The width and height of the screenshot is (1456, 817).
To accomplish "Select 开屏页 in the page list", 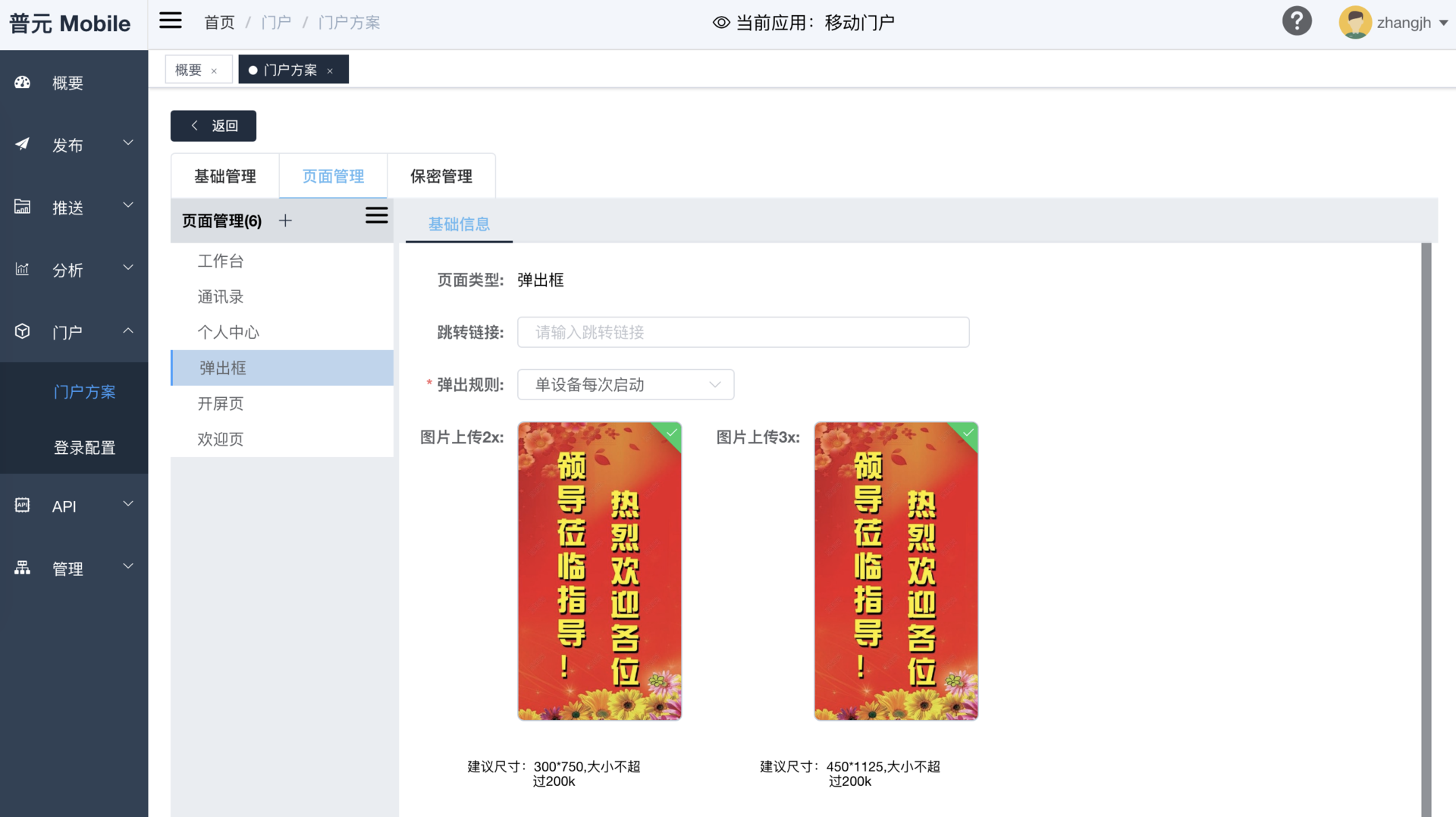I will pos(221,403).
